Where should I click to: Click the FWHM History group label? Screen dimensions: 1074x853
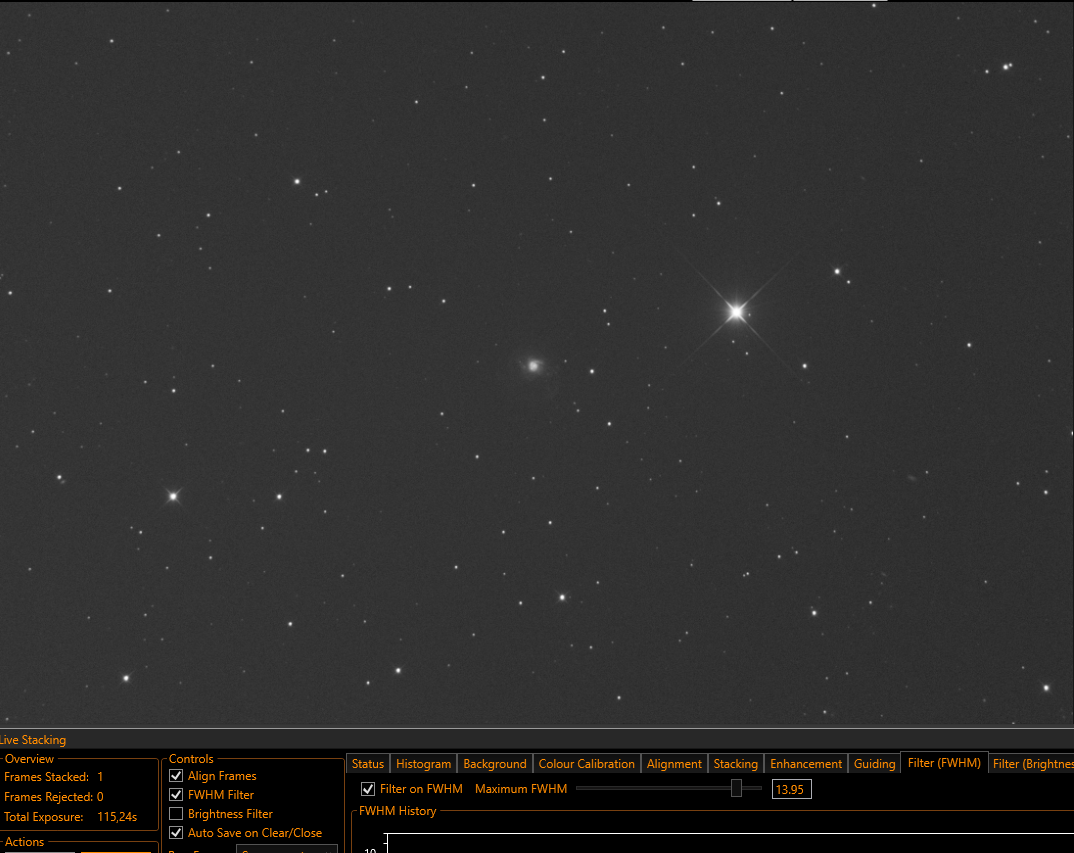[397, 811]
